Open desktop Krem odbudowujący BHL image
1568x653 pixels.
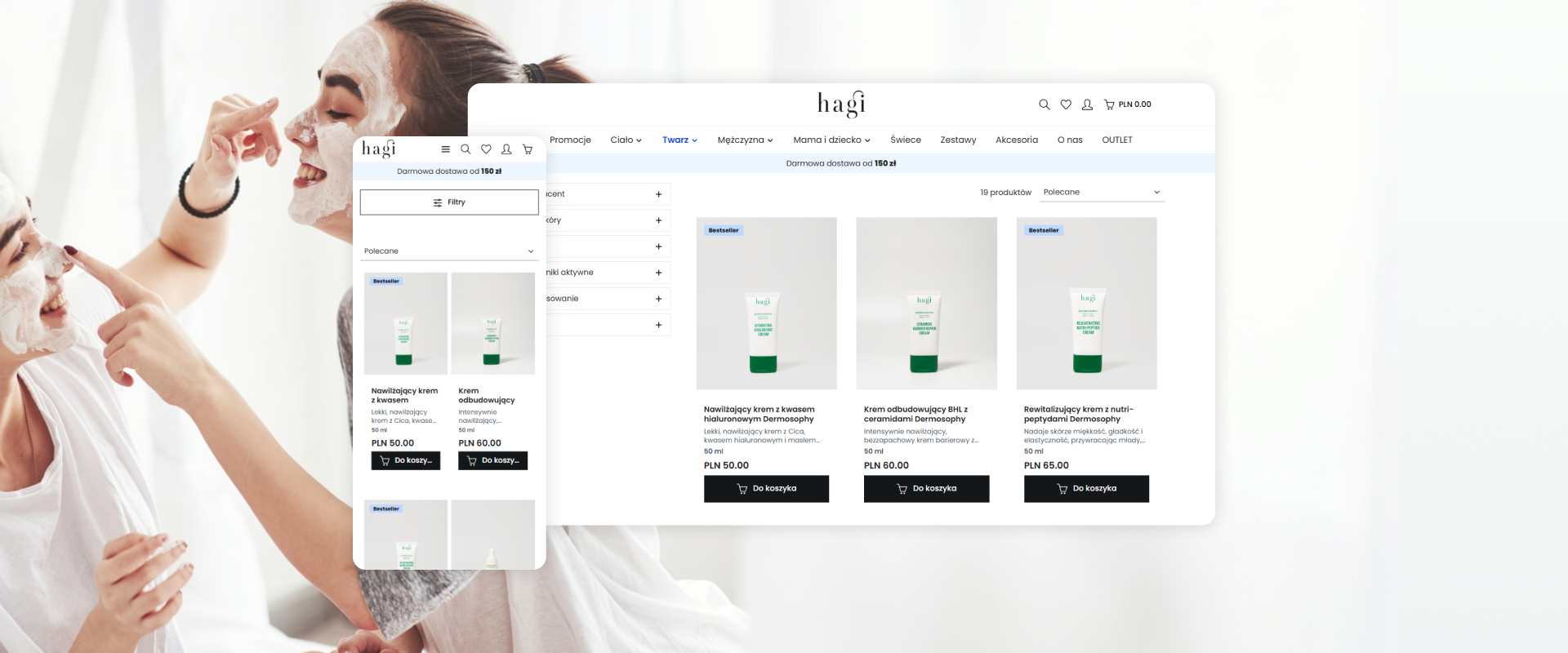[x=926, y=303]
